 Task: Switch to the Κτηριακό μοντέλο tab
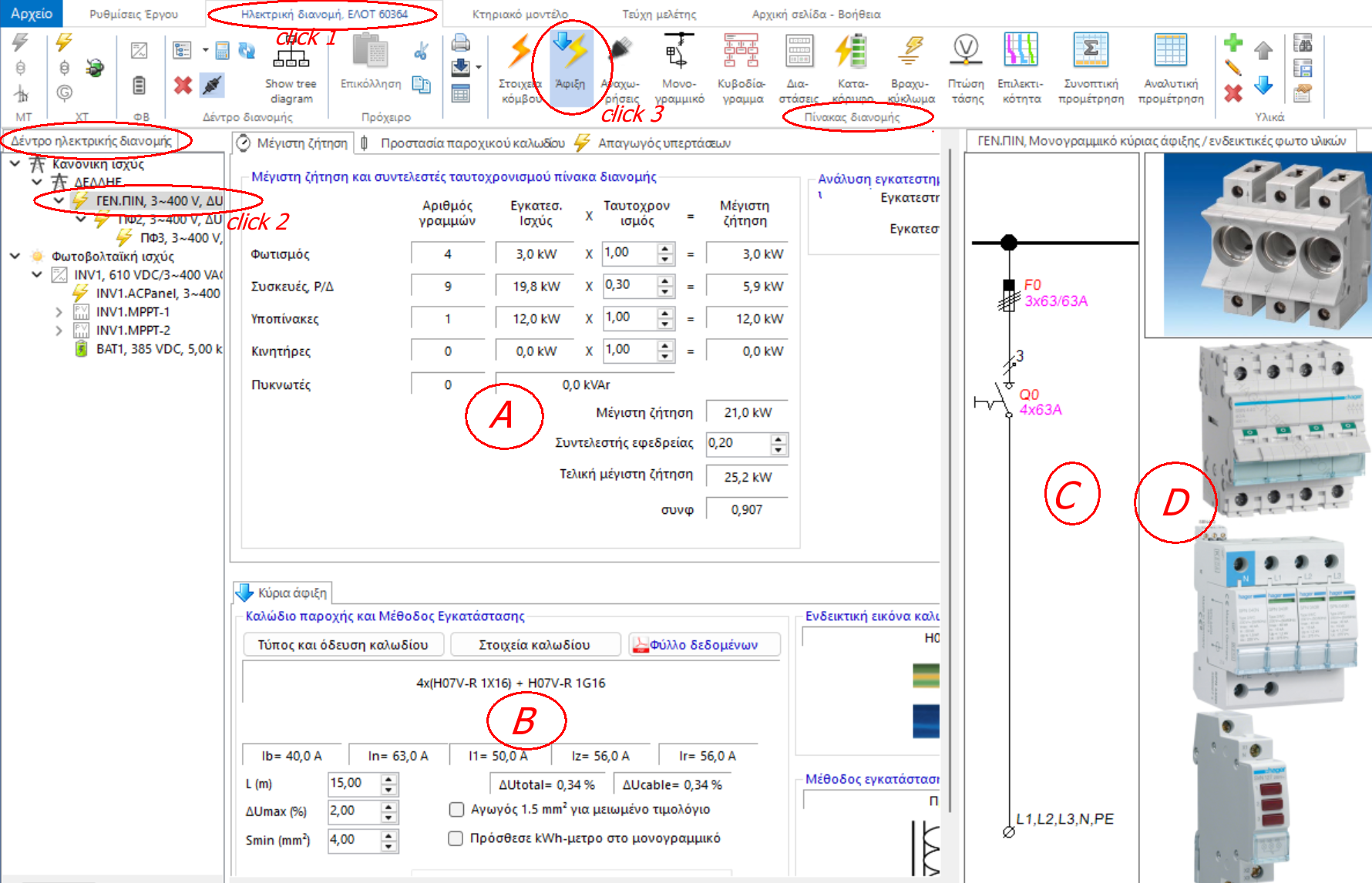(x=518, y=12)
